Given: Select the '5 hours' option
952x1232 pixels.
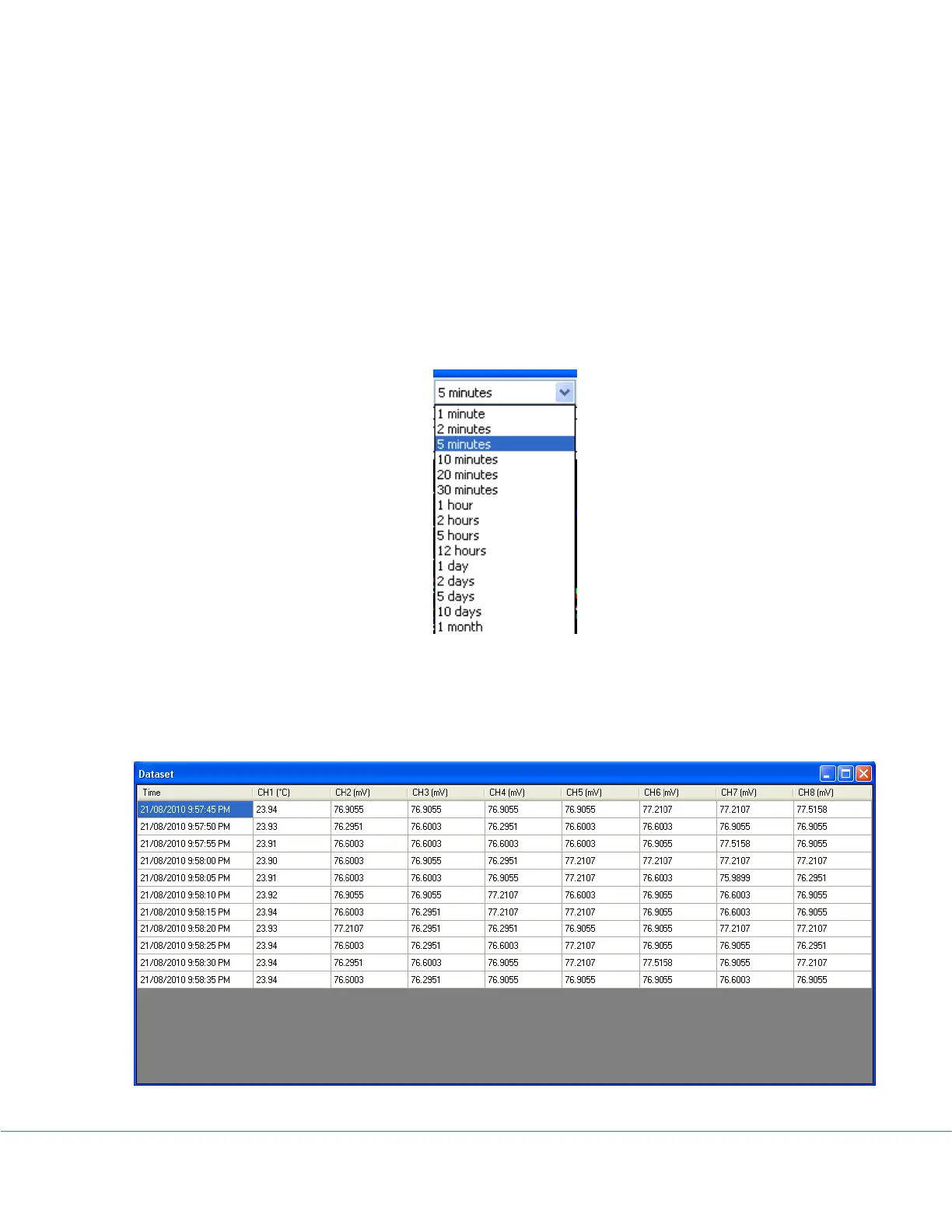Looking at the screenshot, I should (x=504, y=535).
